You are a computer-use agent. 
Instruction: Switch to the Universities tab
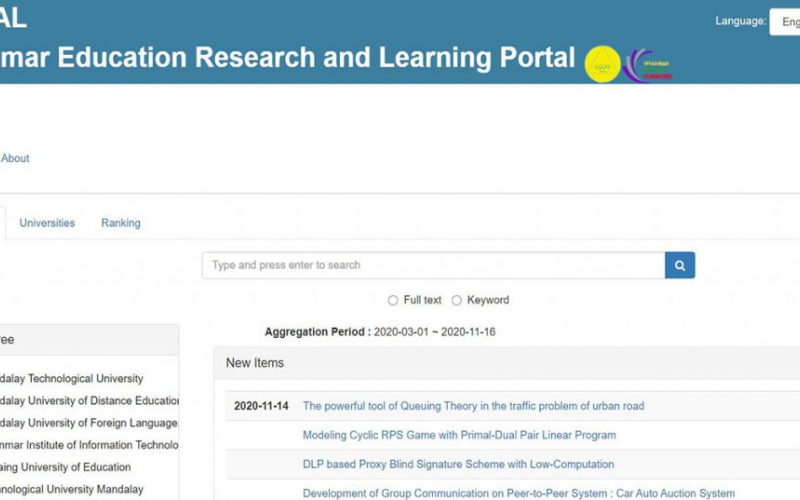pos(47,223)
